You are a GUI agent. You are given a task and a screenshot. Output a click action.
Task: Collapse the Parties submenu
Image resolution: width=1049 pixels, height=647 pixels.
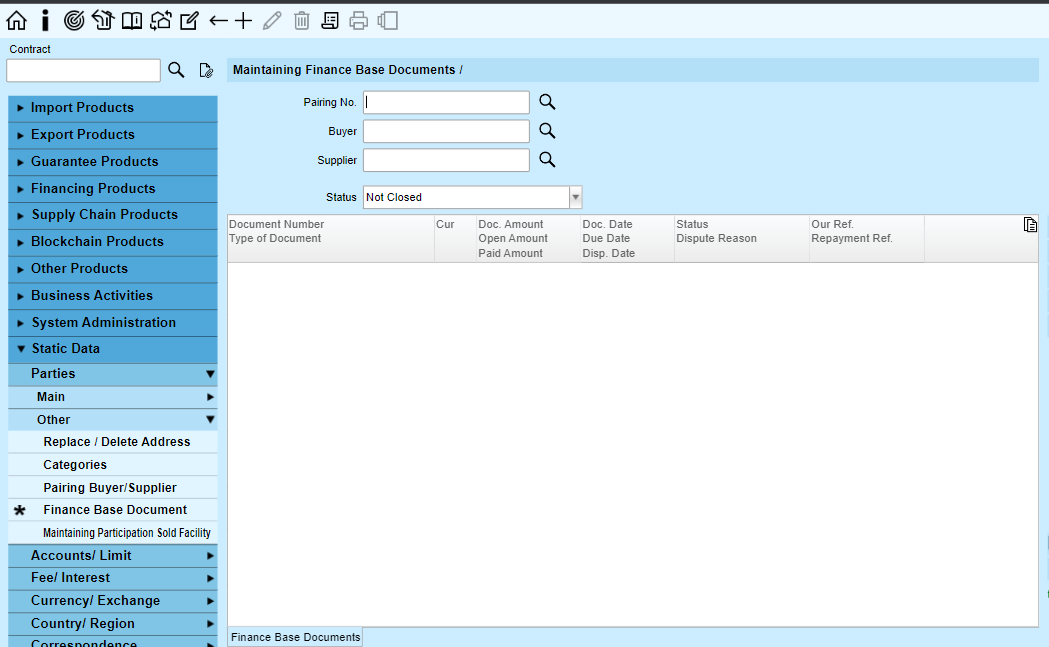coord(113,374)
